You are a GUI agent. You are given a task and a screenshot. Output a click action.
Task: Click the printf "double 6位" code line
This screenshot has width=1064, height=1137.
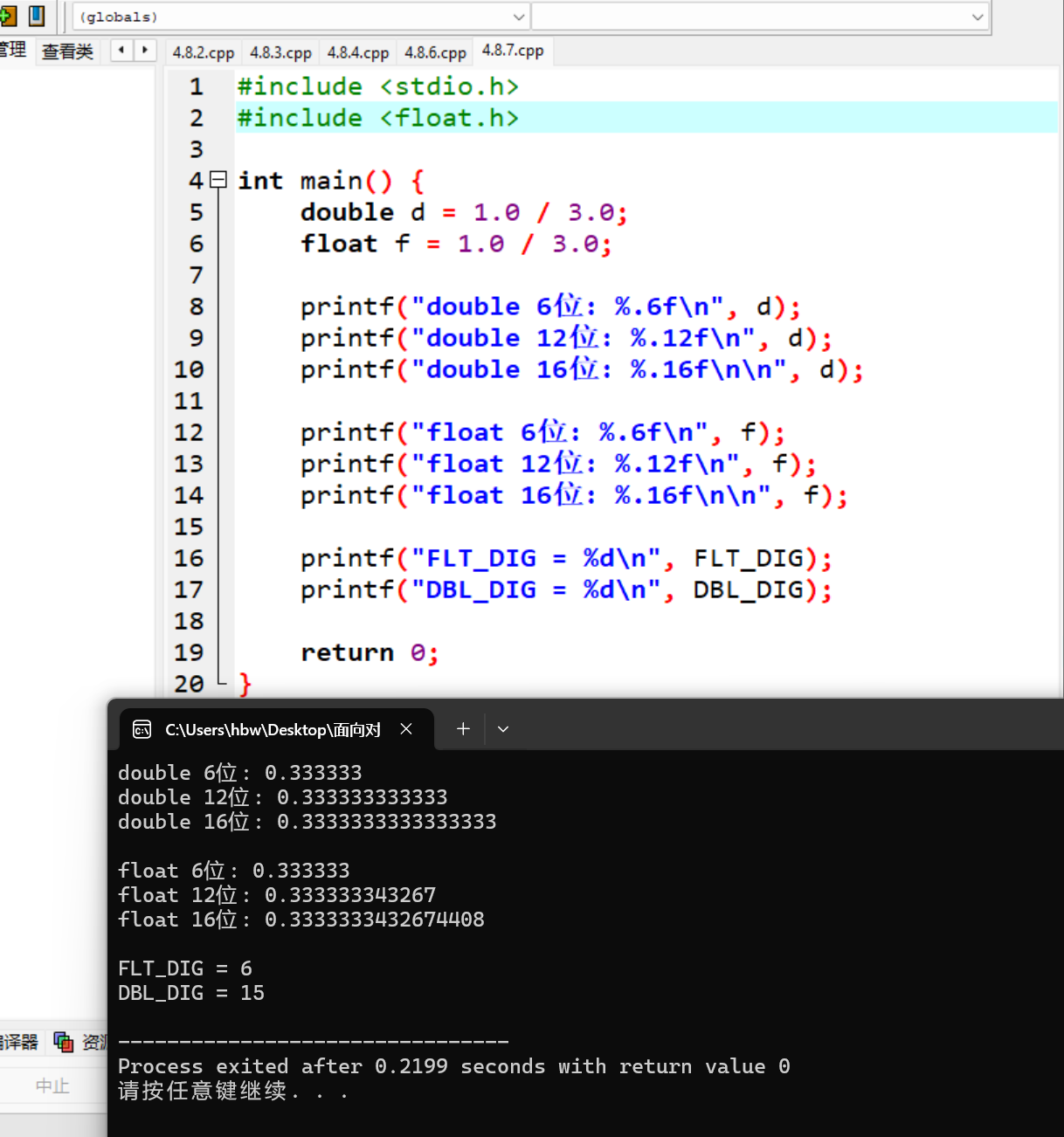pos(550,307)
